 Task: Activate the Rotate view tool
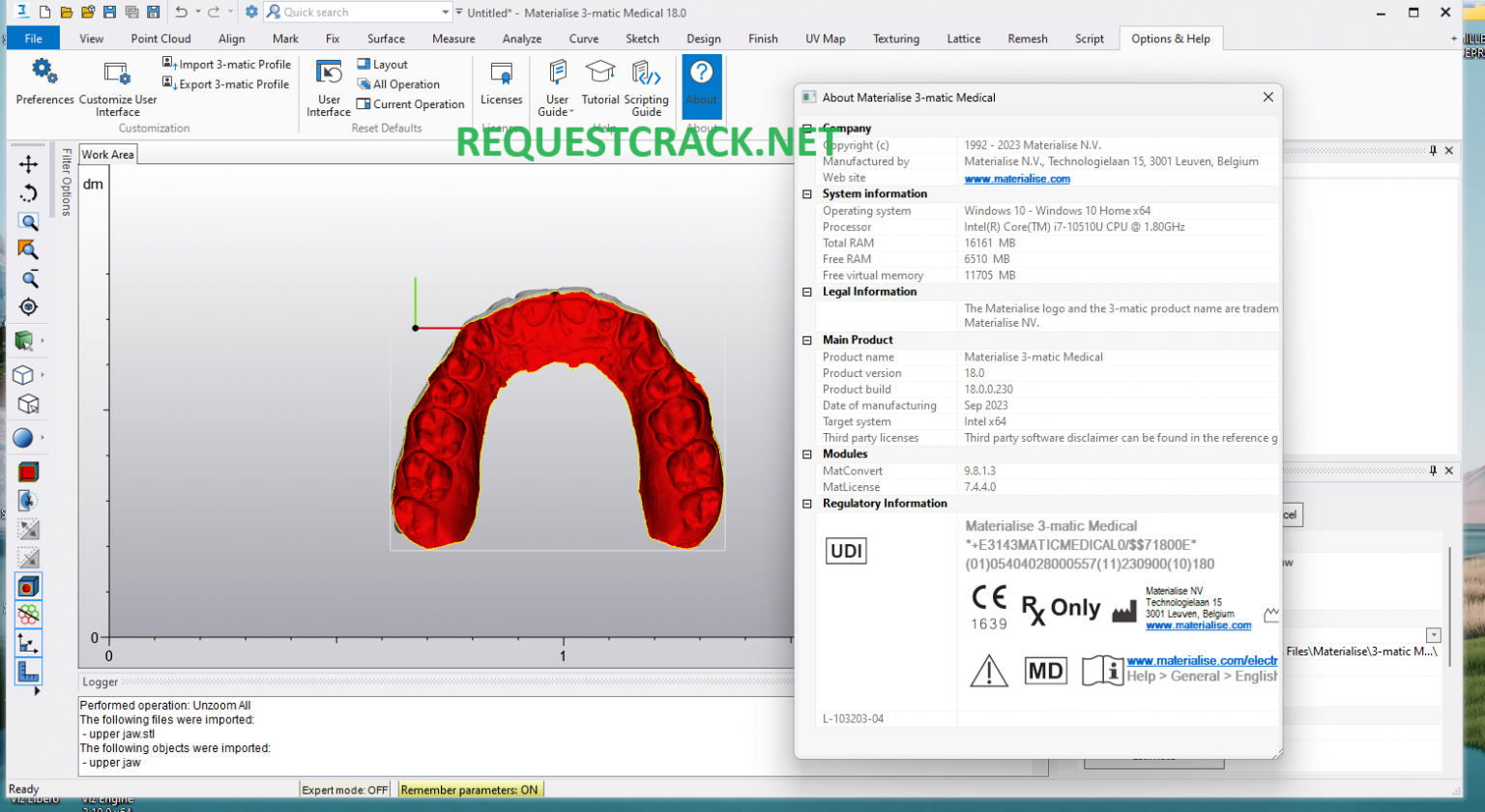coord(27,192)
